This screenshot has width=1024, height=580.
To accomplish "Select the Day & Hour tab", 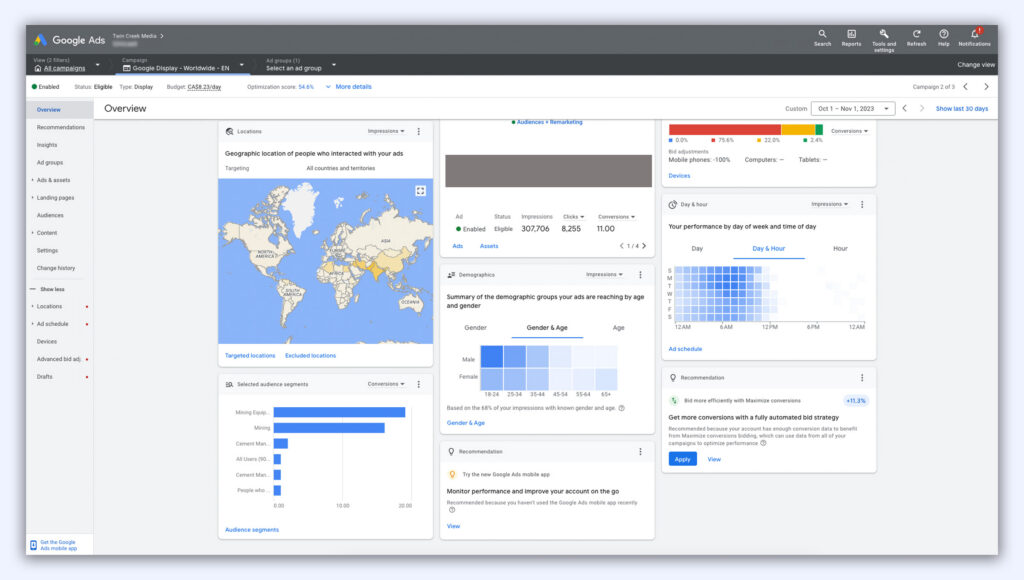I will click(769, 249).
